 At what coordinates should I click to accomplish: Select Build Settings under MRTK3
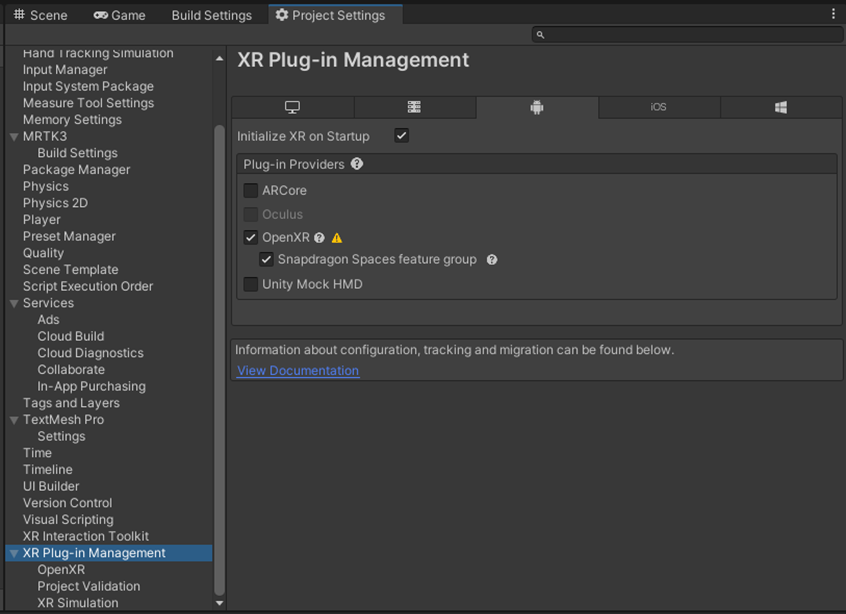click(77, 153)
